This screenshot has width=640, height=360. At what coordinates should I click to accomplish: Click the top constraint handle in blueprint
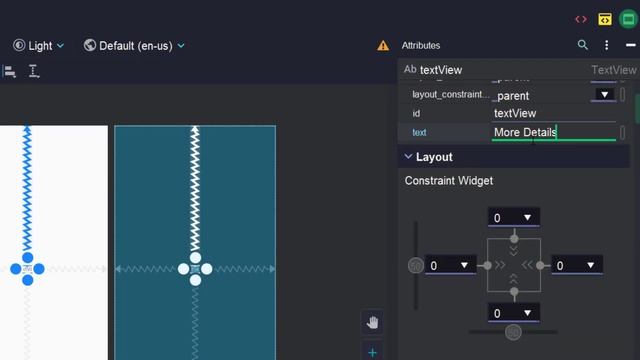point(195,258)
